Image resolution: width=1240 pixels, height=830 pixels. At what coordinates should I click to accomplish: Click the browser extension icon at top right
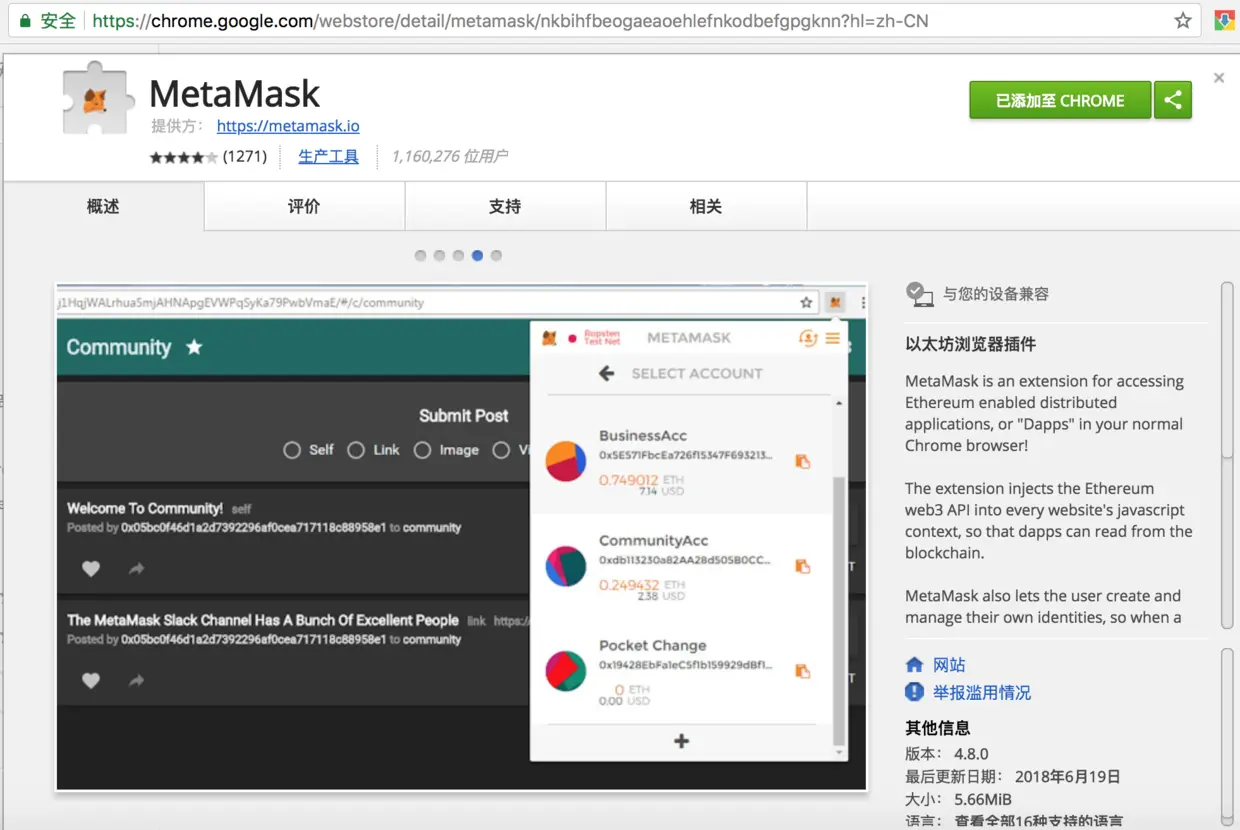[1224, 20]
